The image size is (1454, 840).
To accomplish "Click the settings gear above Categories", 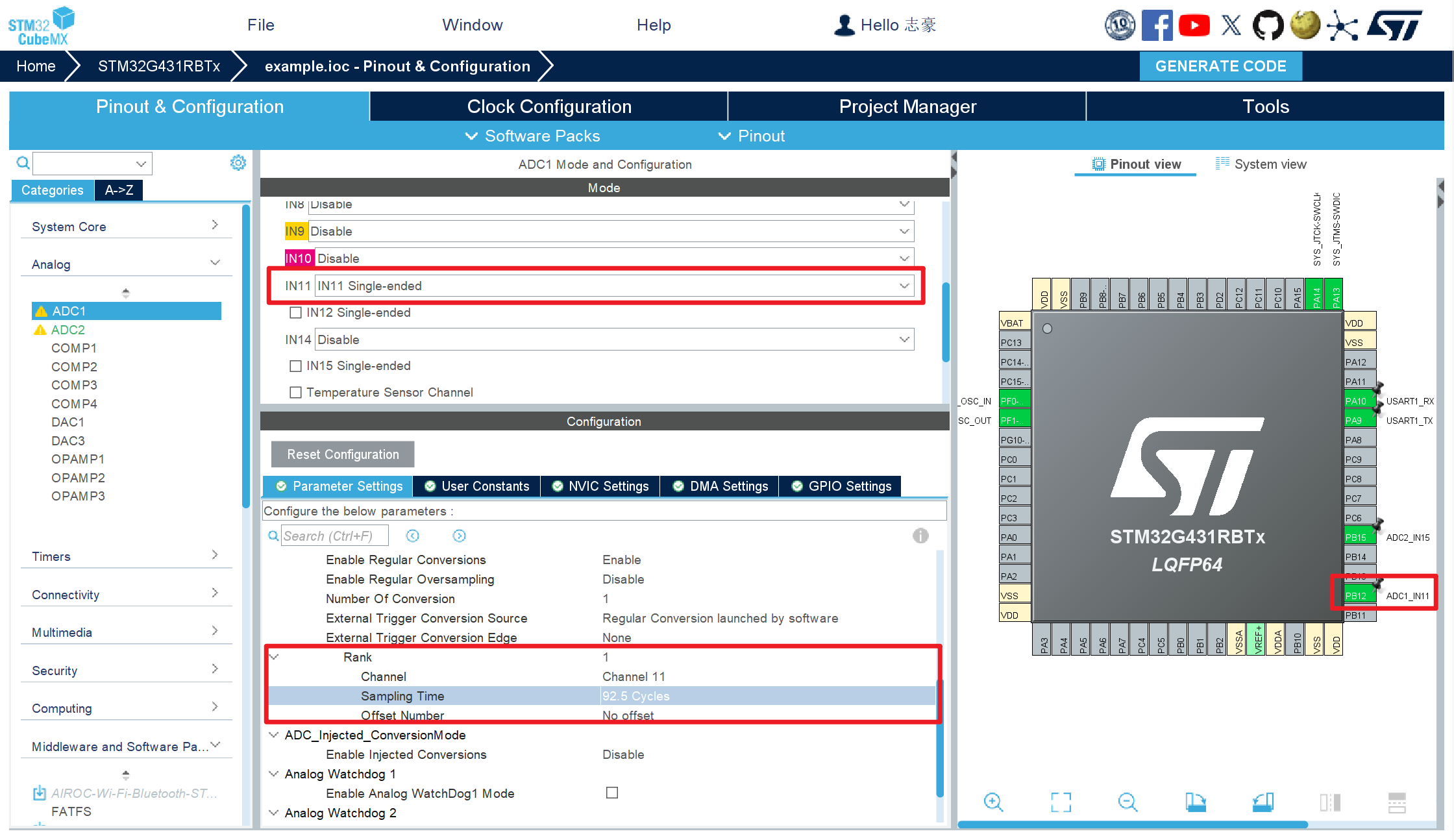I will pos(238,163).
